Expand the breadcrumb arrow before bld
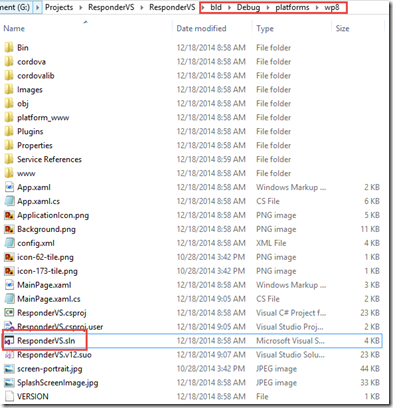393x408 pixels. [203, 8]
